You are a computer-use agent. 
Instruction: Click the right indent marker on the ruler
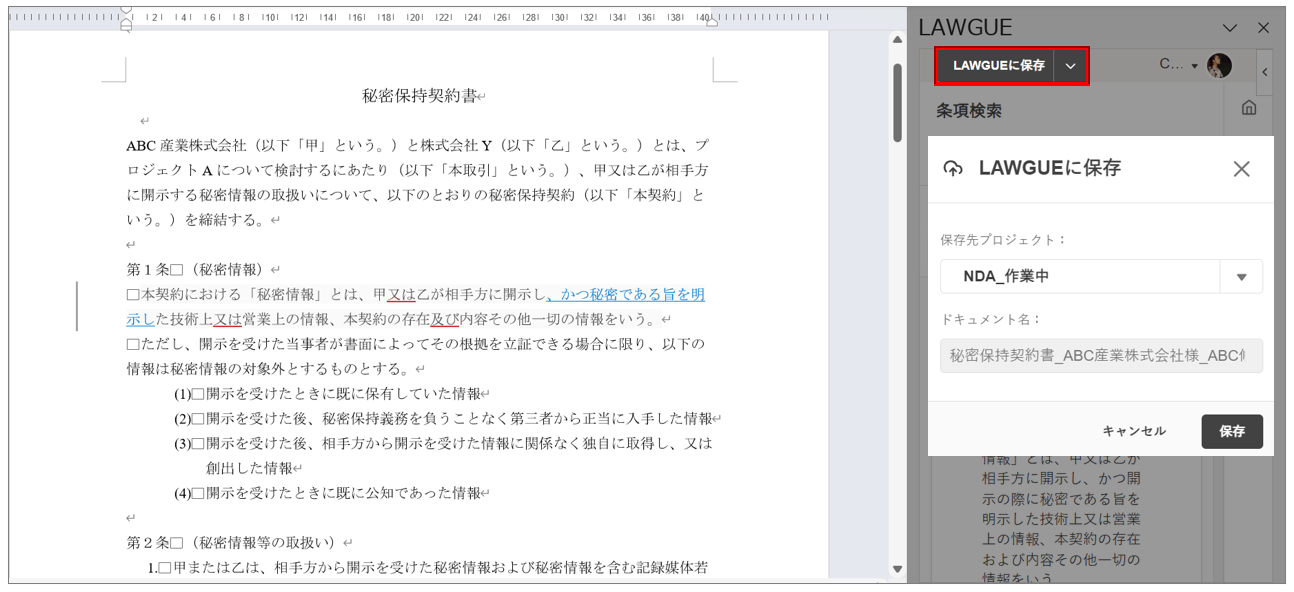click(711, 20)
